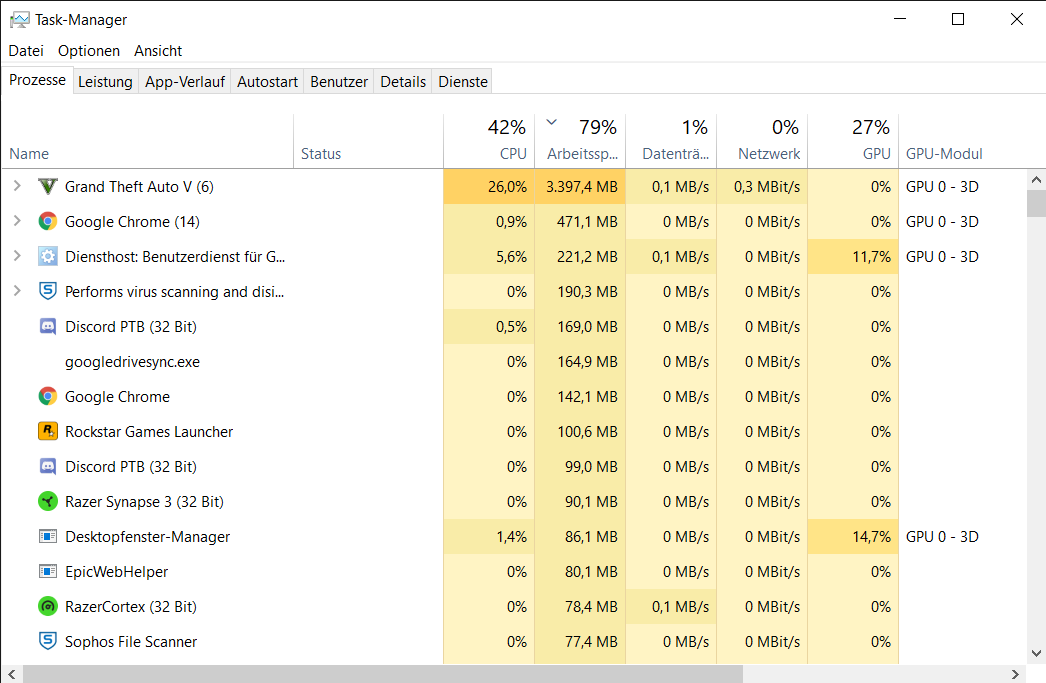Click the Grand Theft Auto V icon
Viewport: 1046px width, 683px height.
point(48,186)
